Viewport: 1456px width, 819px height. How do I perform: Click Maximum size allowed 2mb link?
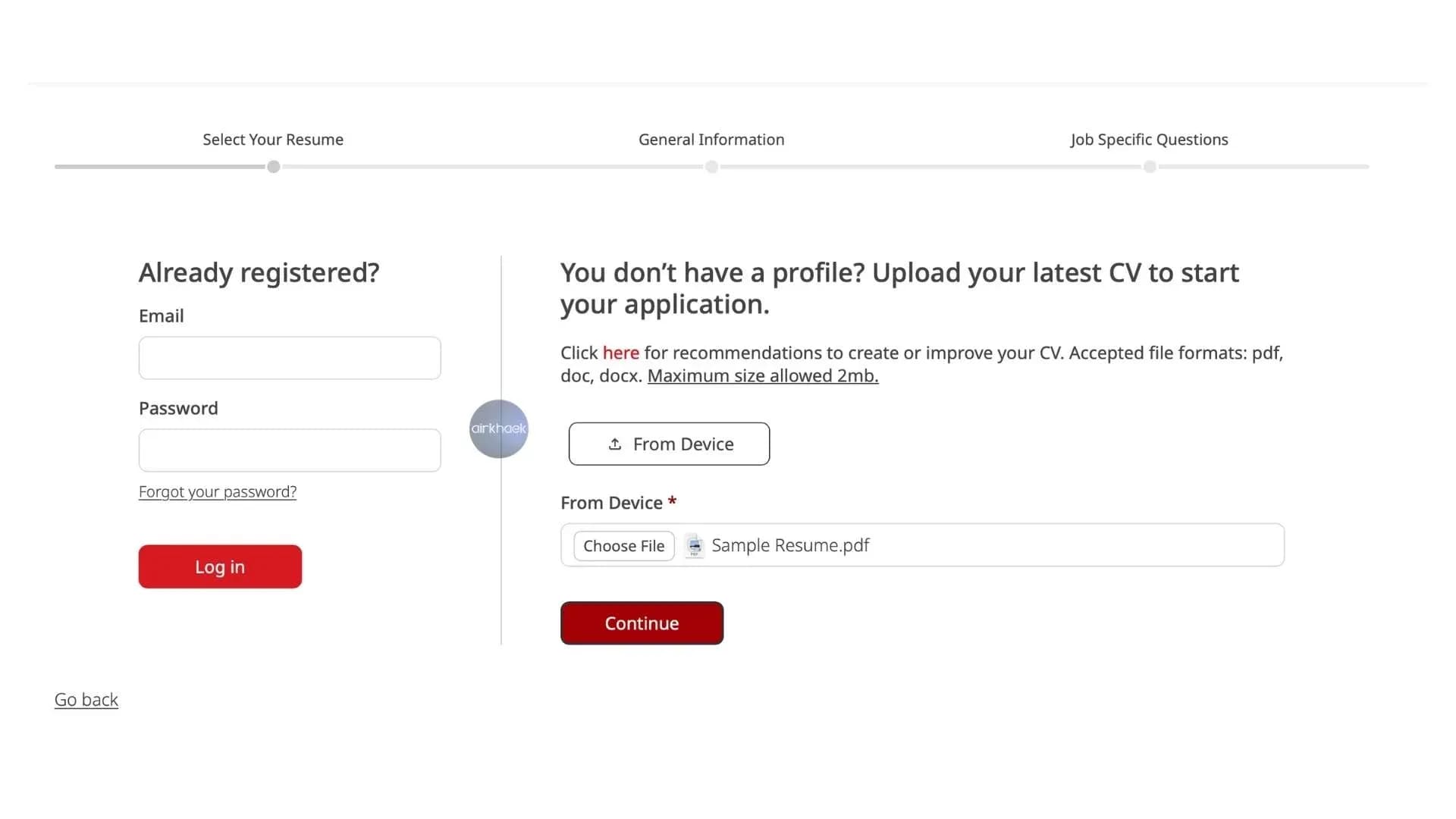[762, 375]
